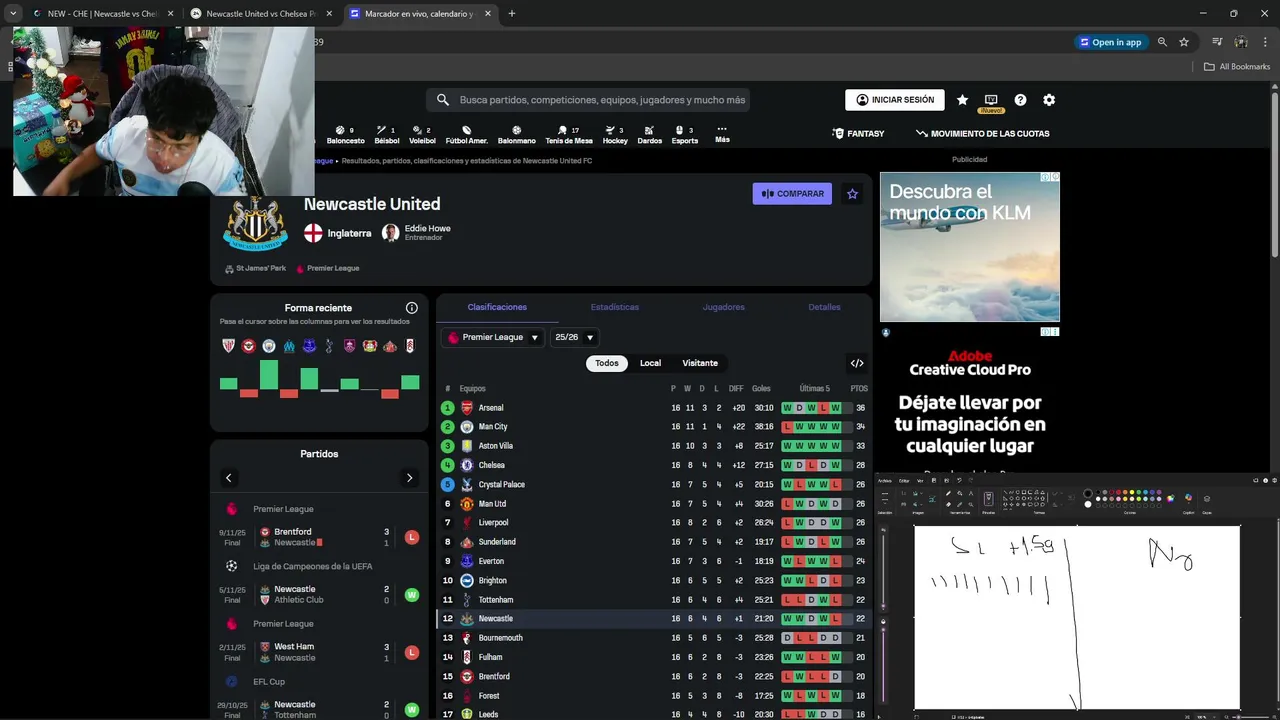
Task: Select the Todos standings filter
Action: 607,363
